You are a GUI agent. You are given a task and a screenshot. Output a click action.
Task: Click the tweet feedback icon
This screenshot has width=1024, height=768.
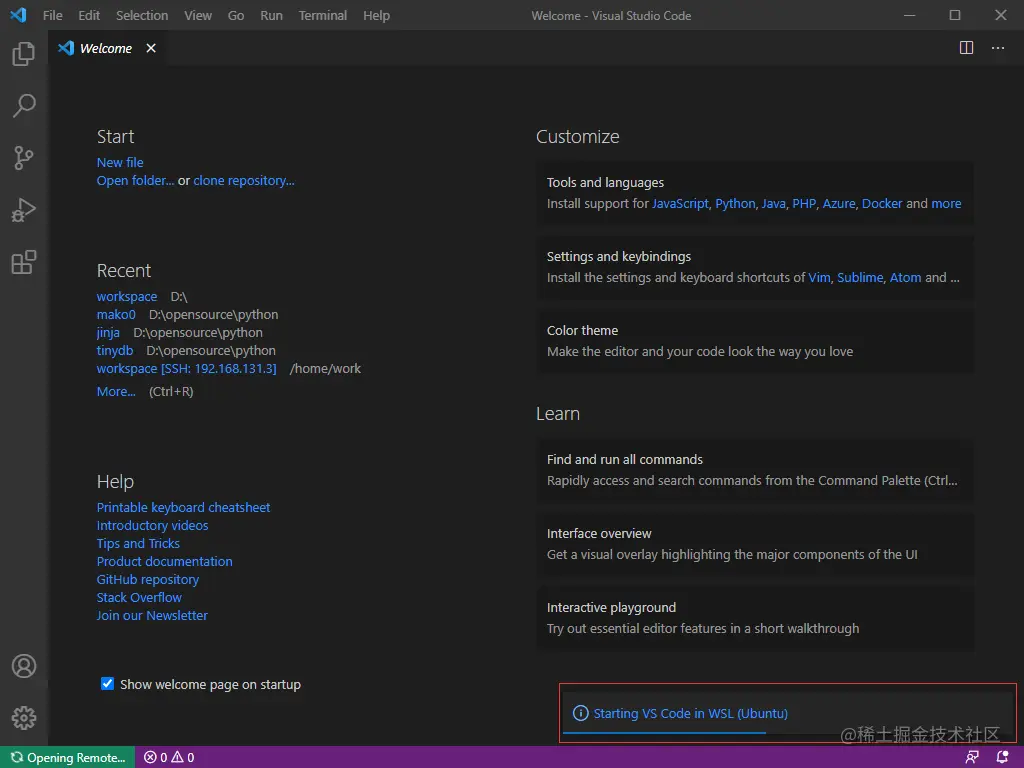pyautogui.click(x=972, y=757)
